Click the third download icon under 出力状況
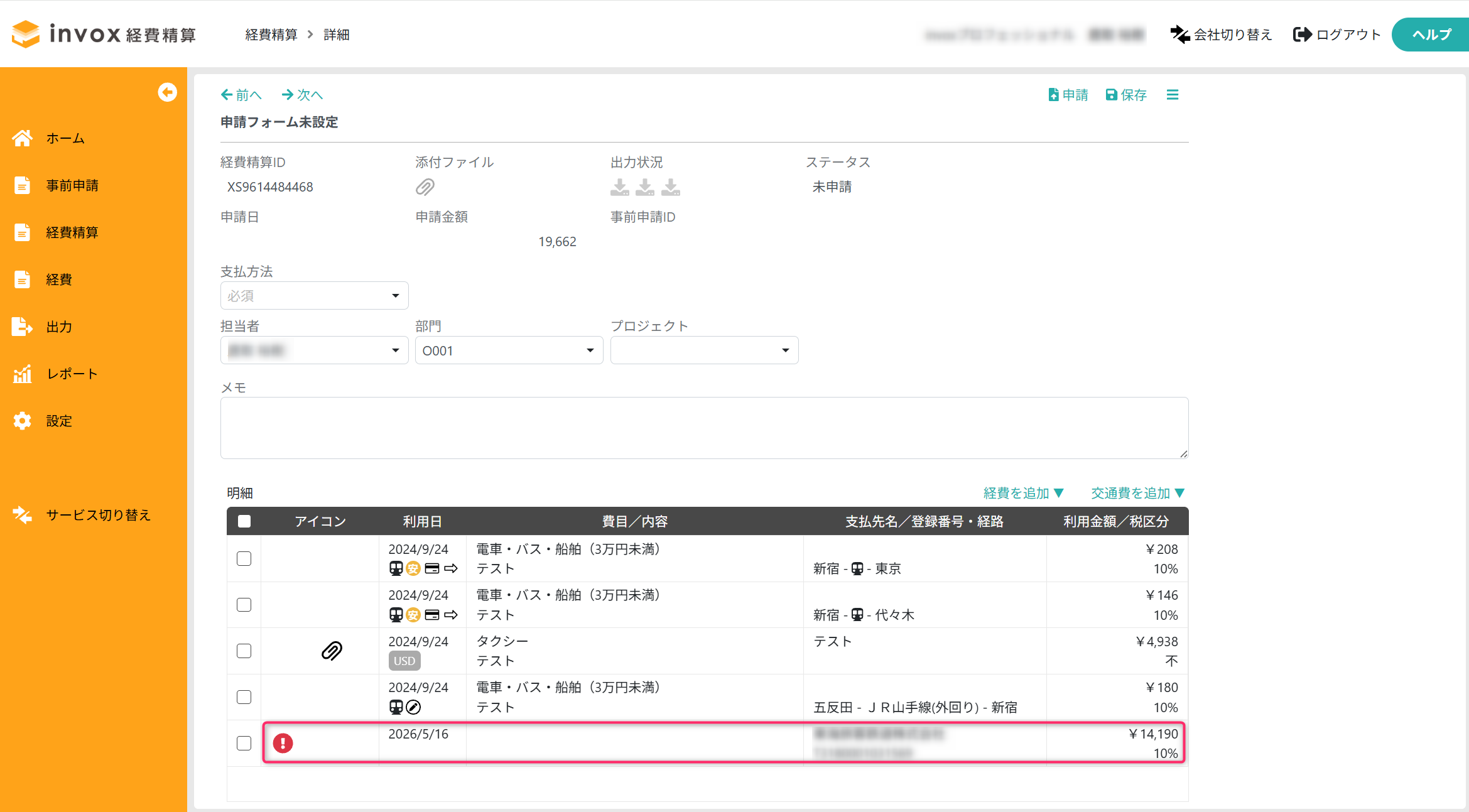 pyautogui.click(x=671, y=187)
